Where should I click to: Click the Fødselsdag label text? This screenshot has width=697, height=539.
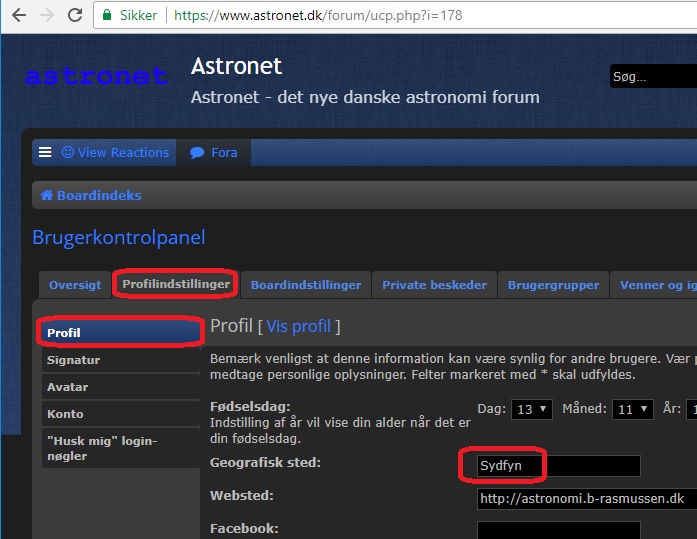250,407
